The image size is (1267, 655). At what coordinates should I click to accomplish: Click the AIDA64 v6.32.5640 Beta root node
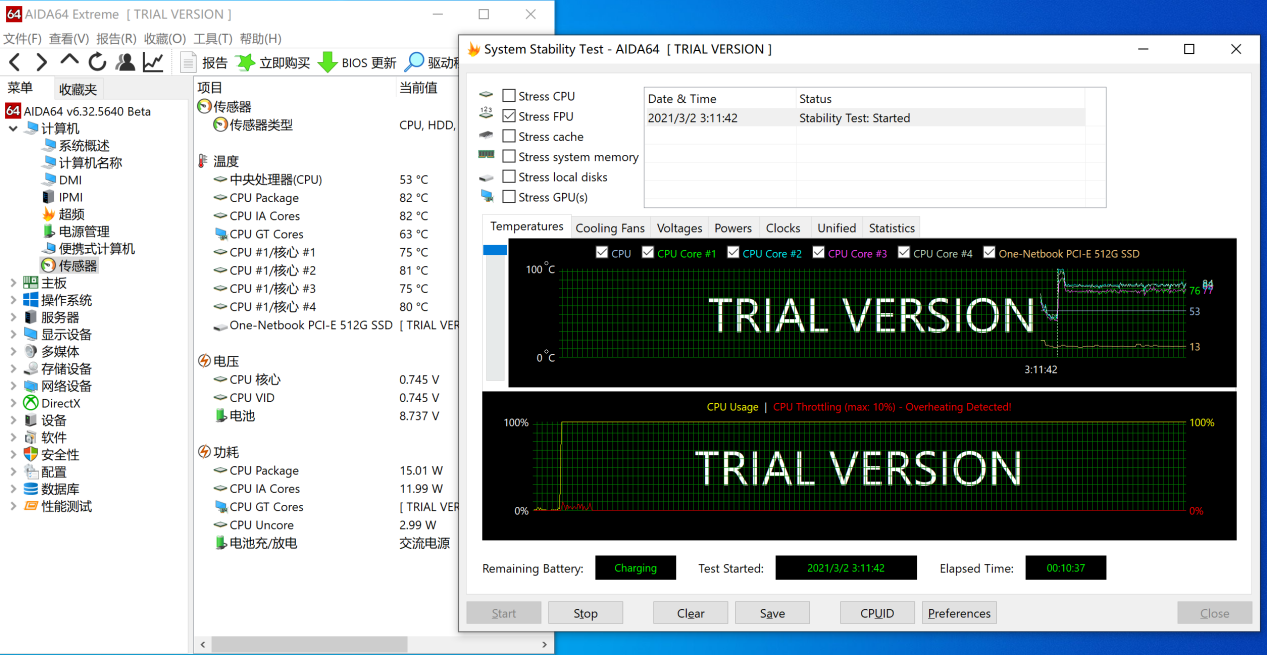click(x=78, y=111)
